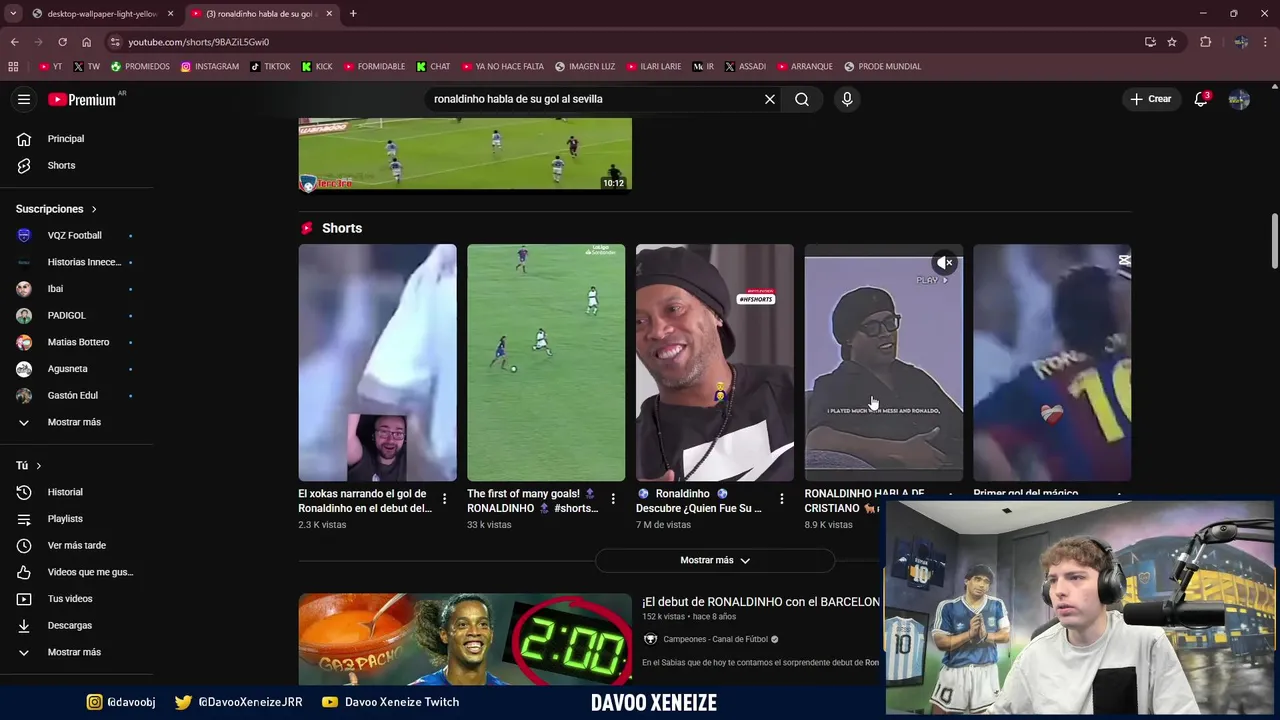Unmute the previewing Short speaker icon
Screen dimensions: 1280x720
point(944,263)
